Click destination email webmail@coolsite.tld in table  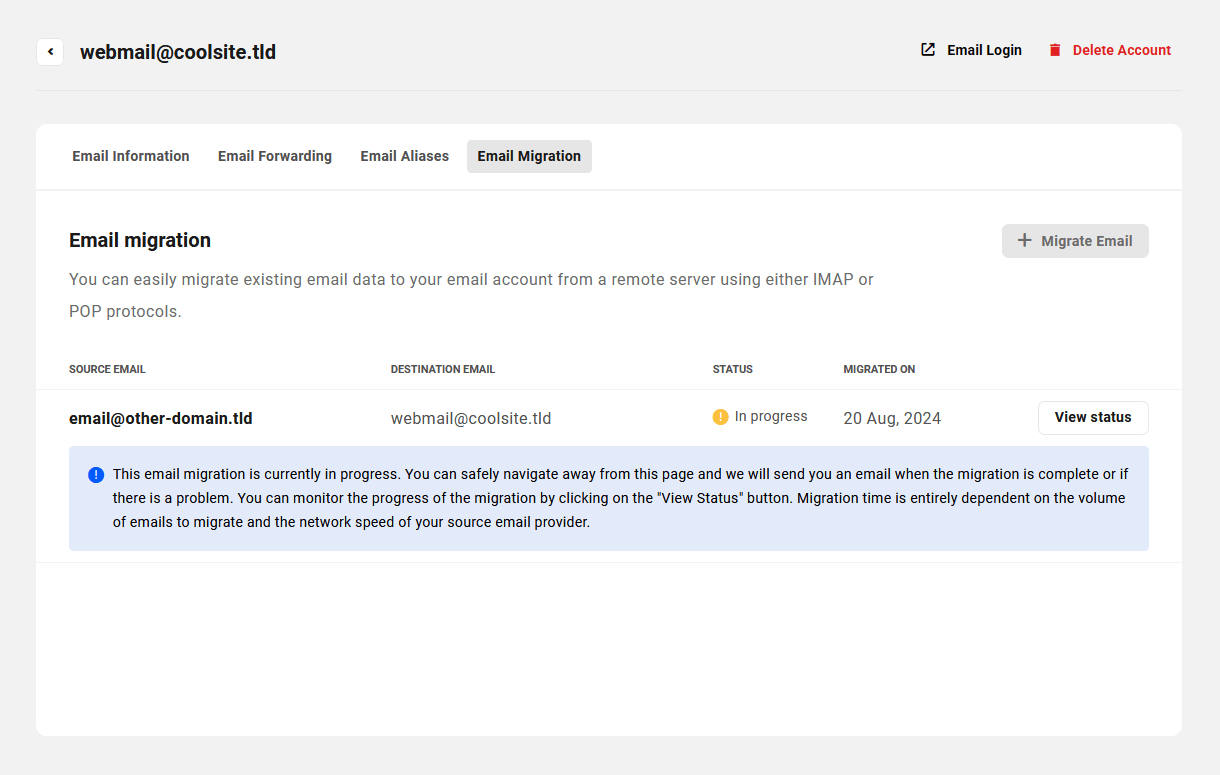[x=471, y=418]
